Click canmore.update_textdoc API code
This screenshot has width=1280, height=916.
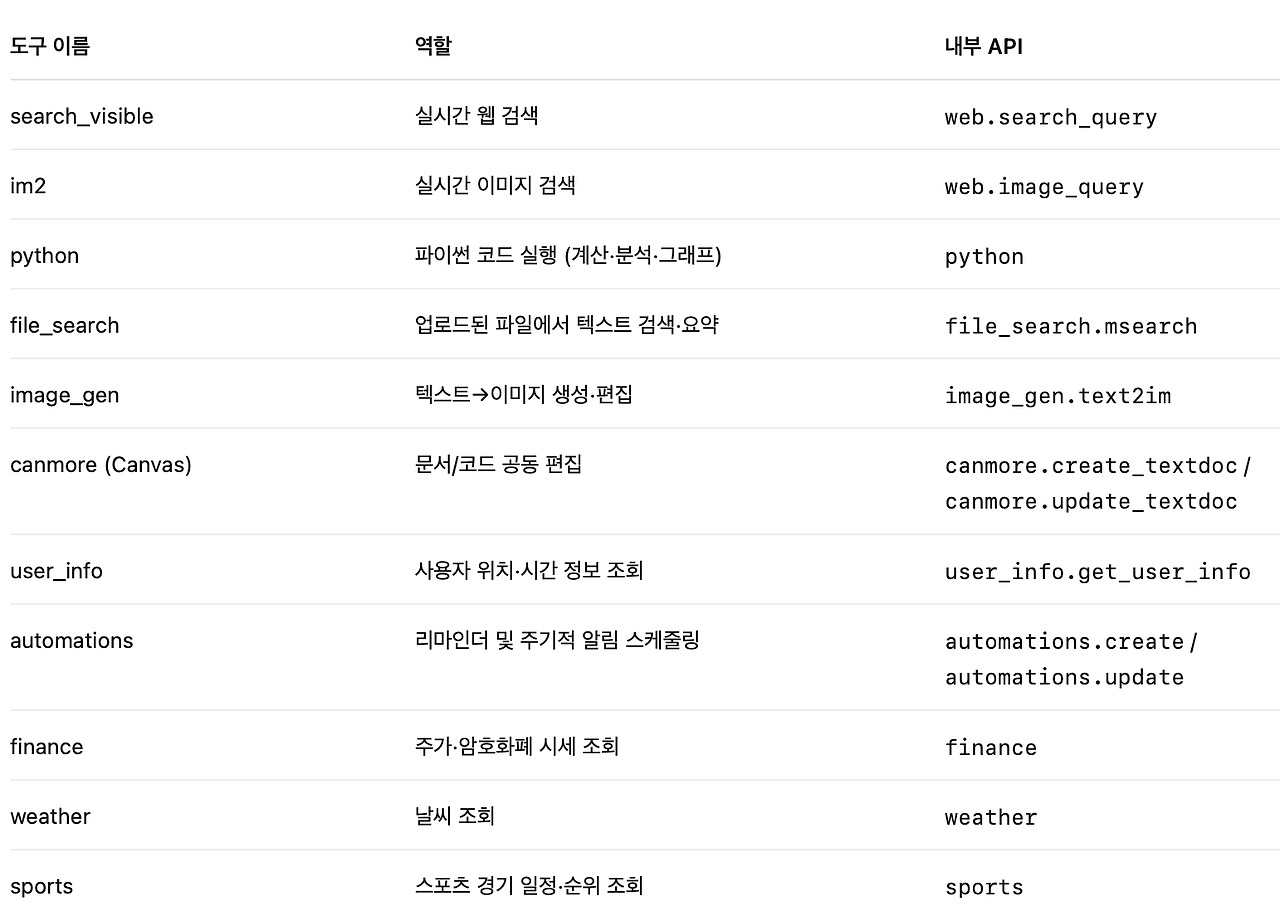click(1091, 501)
